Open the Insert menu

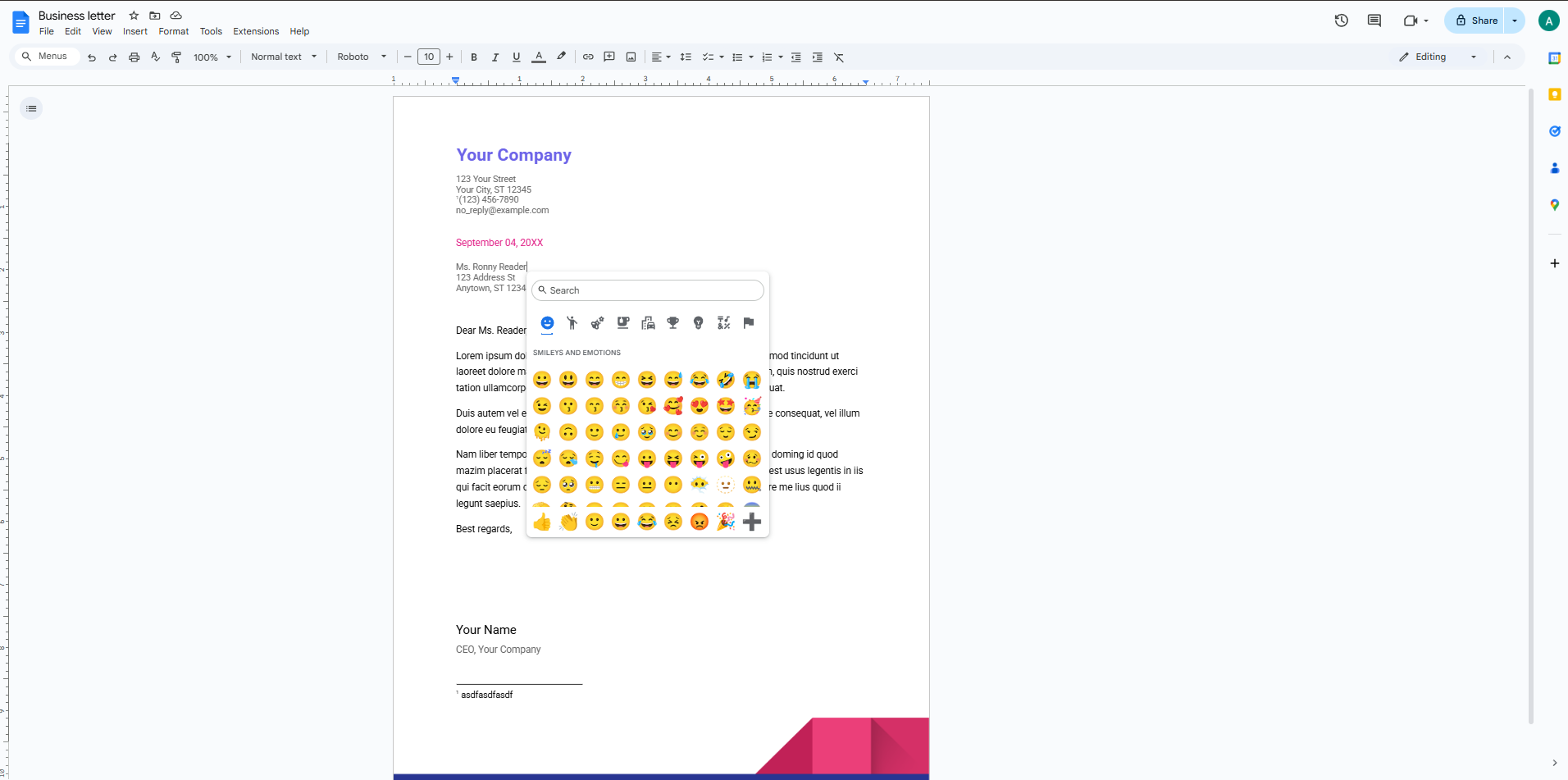pyautogui.click(x=135, y=31)
